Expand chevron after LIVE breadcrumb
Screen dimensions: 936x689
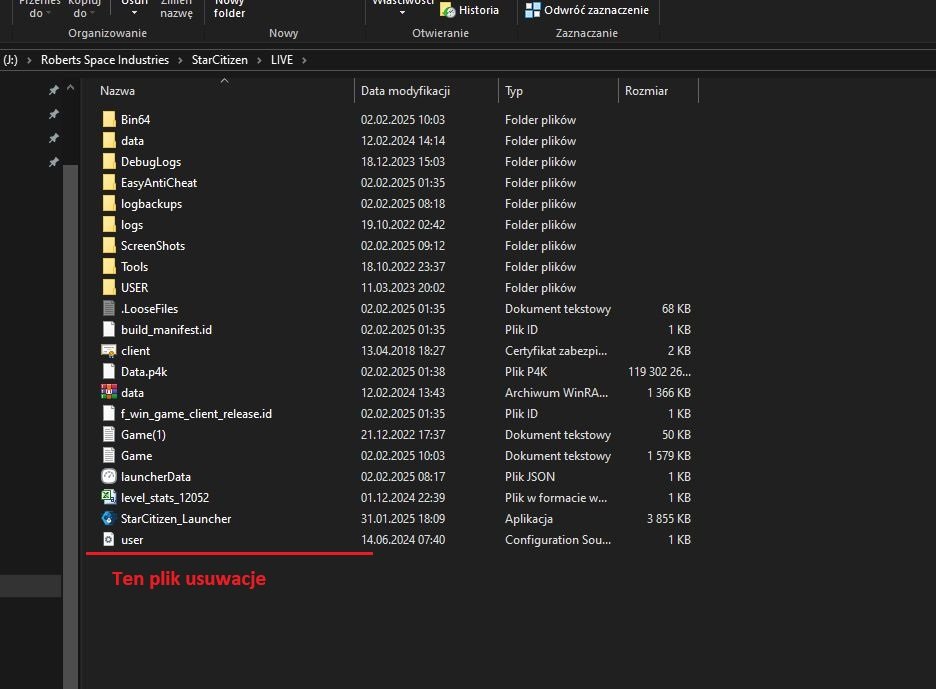[x=304, y=60]
